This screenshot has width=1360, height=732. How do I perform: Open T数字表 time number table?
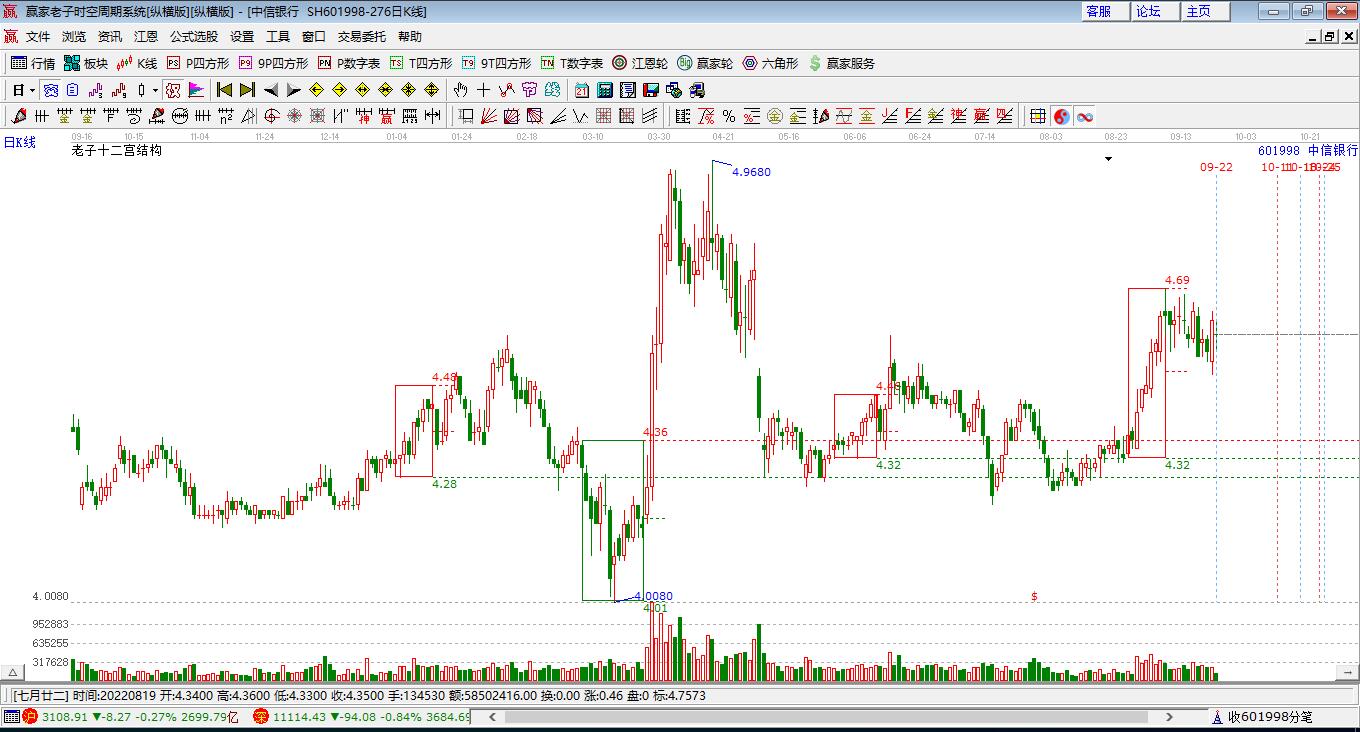571,63
